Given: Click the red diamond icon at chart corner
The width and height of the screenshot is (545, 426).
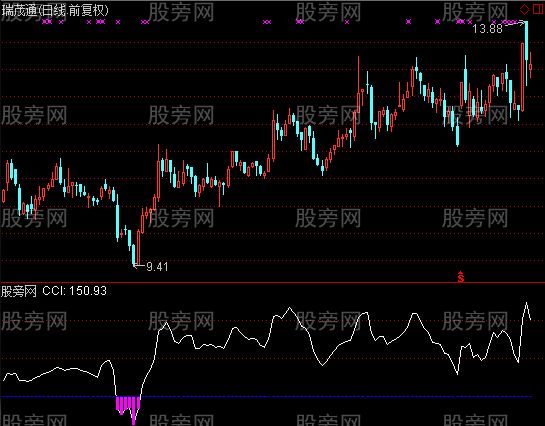Looking at the screenshot, I should 524,9.
